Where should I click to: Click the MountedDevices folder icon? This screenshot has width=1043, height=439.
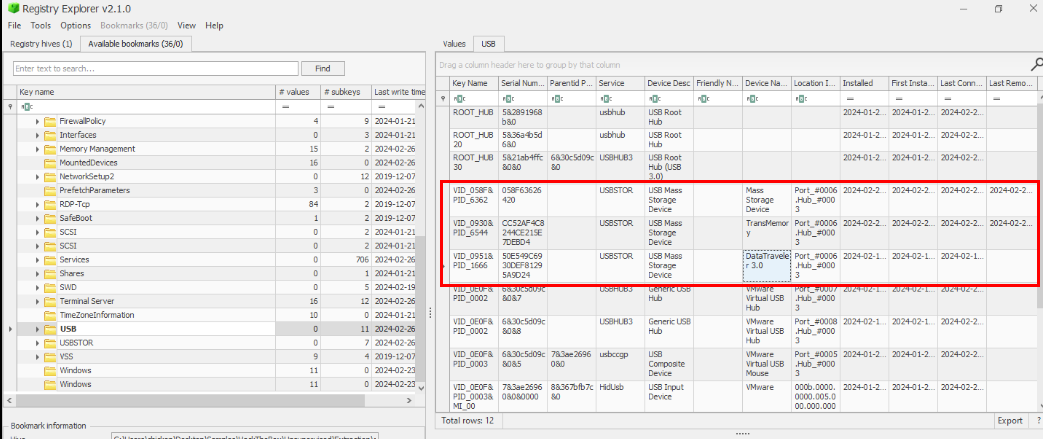50,162
